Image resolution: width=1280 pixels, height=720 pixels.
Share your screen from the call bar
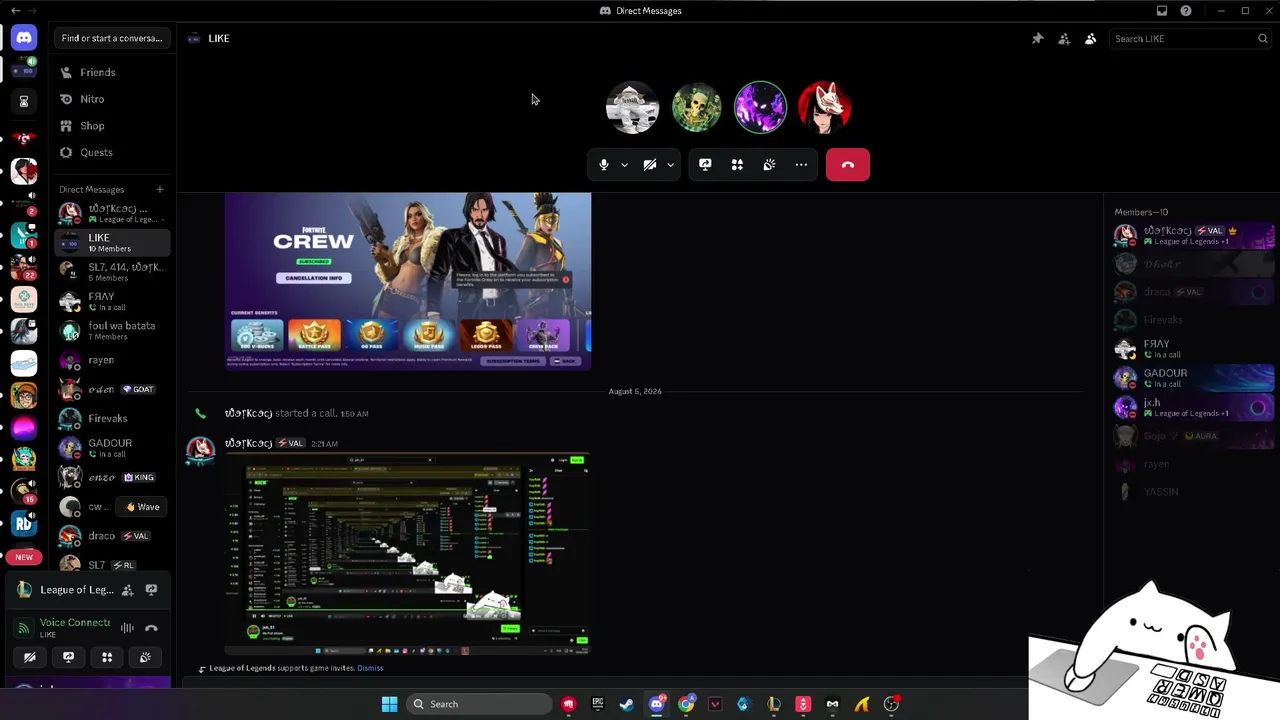[x=705, y=165]
